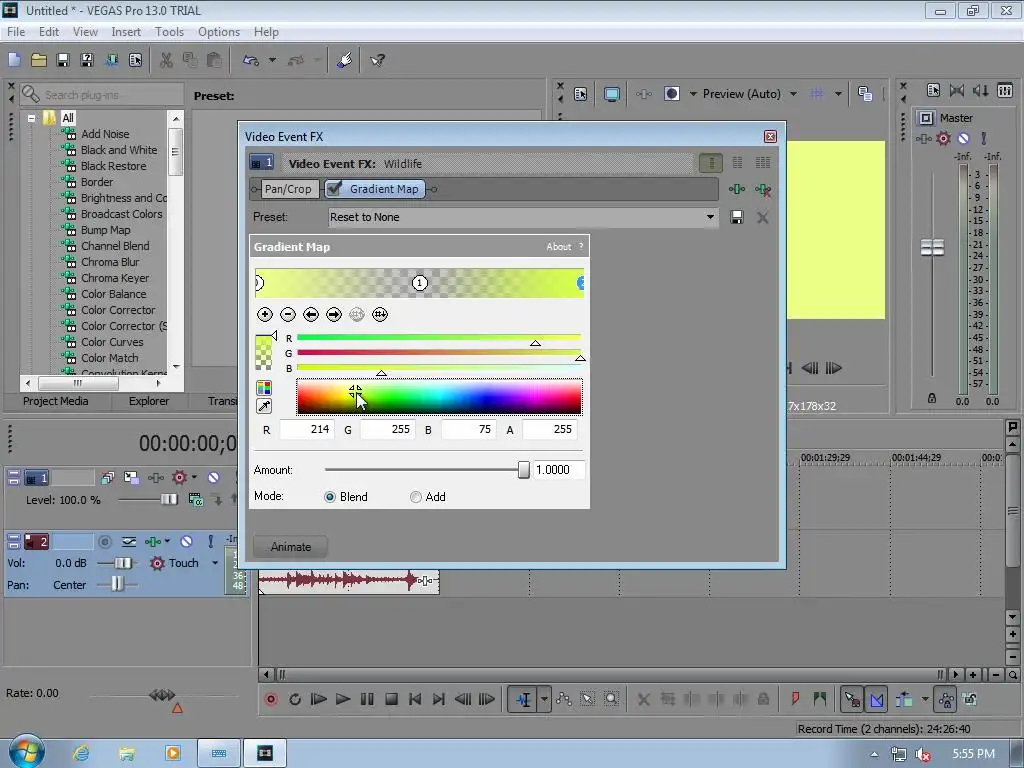This screenshot has width=1024, height=768.
Task: Open the plug-in chain icon
Action: 737,189
